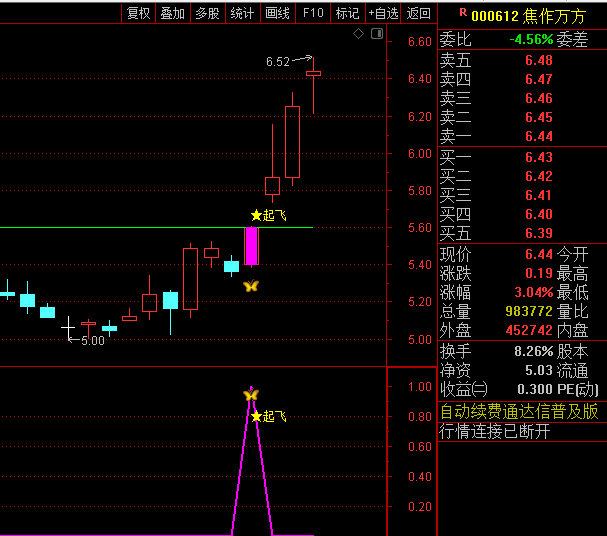Click the 外盘 value 452742
The width and height of the screenshot is (607, 536).
[x=529, y=330]
